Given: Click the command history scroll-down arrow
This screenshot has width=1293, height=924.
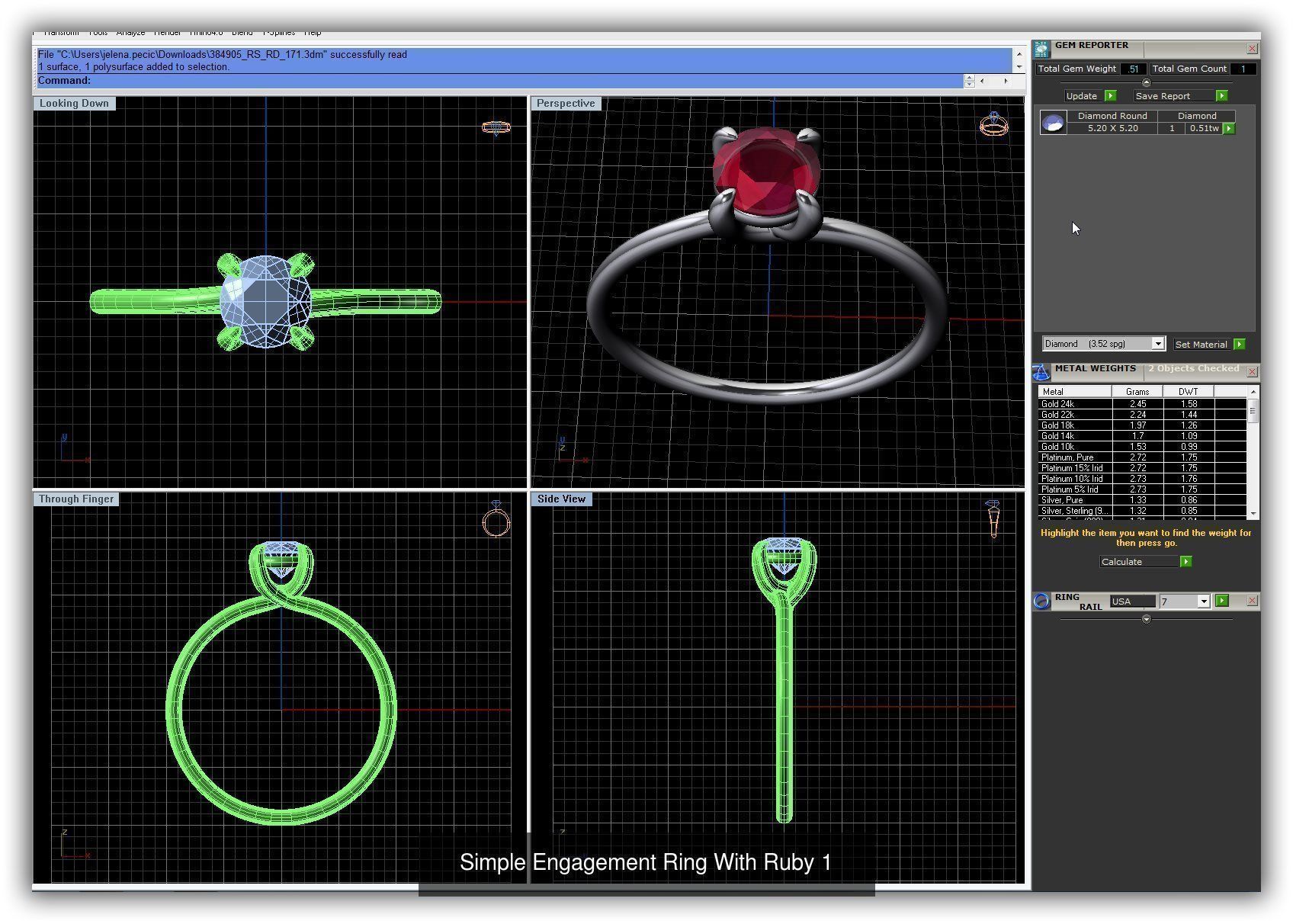Looking at the screenshot, I should (x=1019, y=67).
